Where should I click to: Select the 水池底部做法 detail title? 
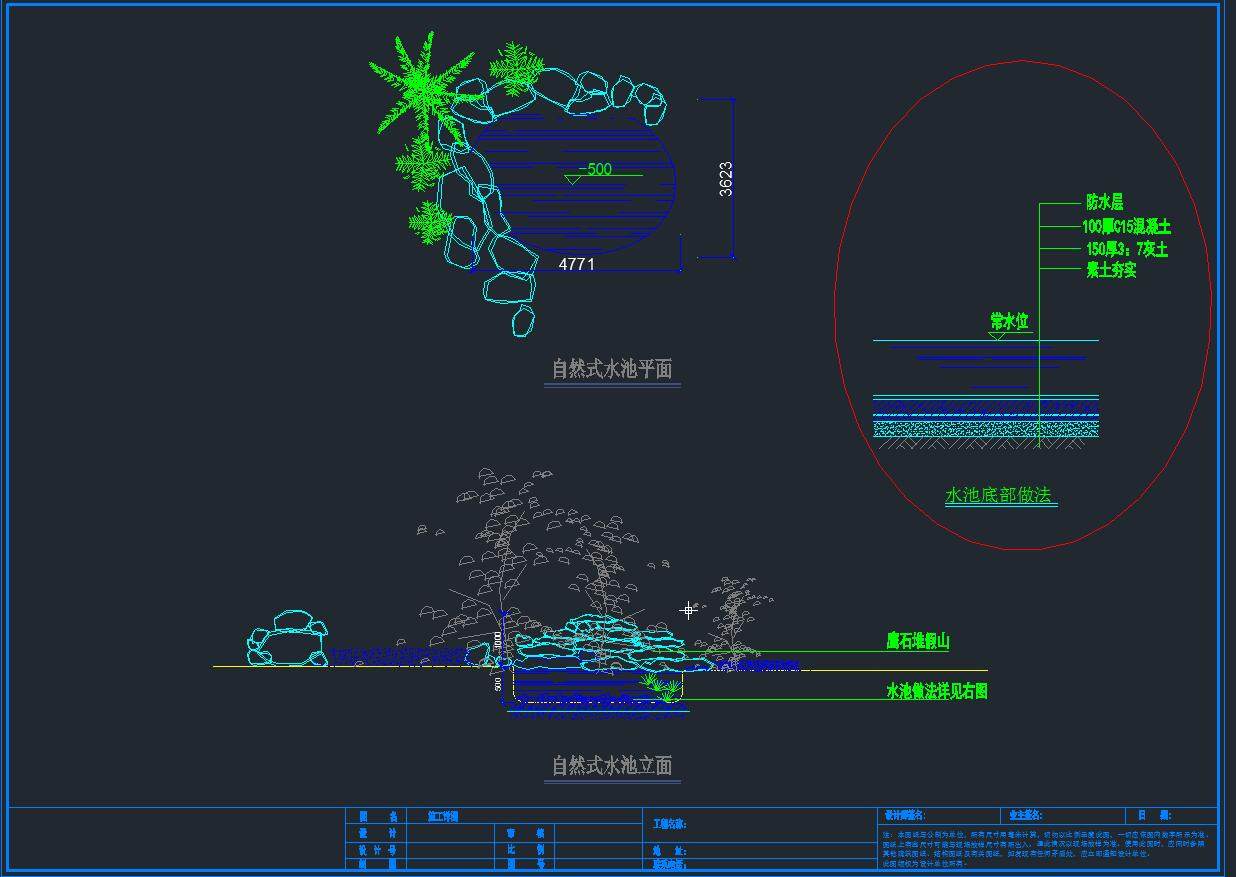pyautogui.click(x=1000, y=495)
